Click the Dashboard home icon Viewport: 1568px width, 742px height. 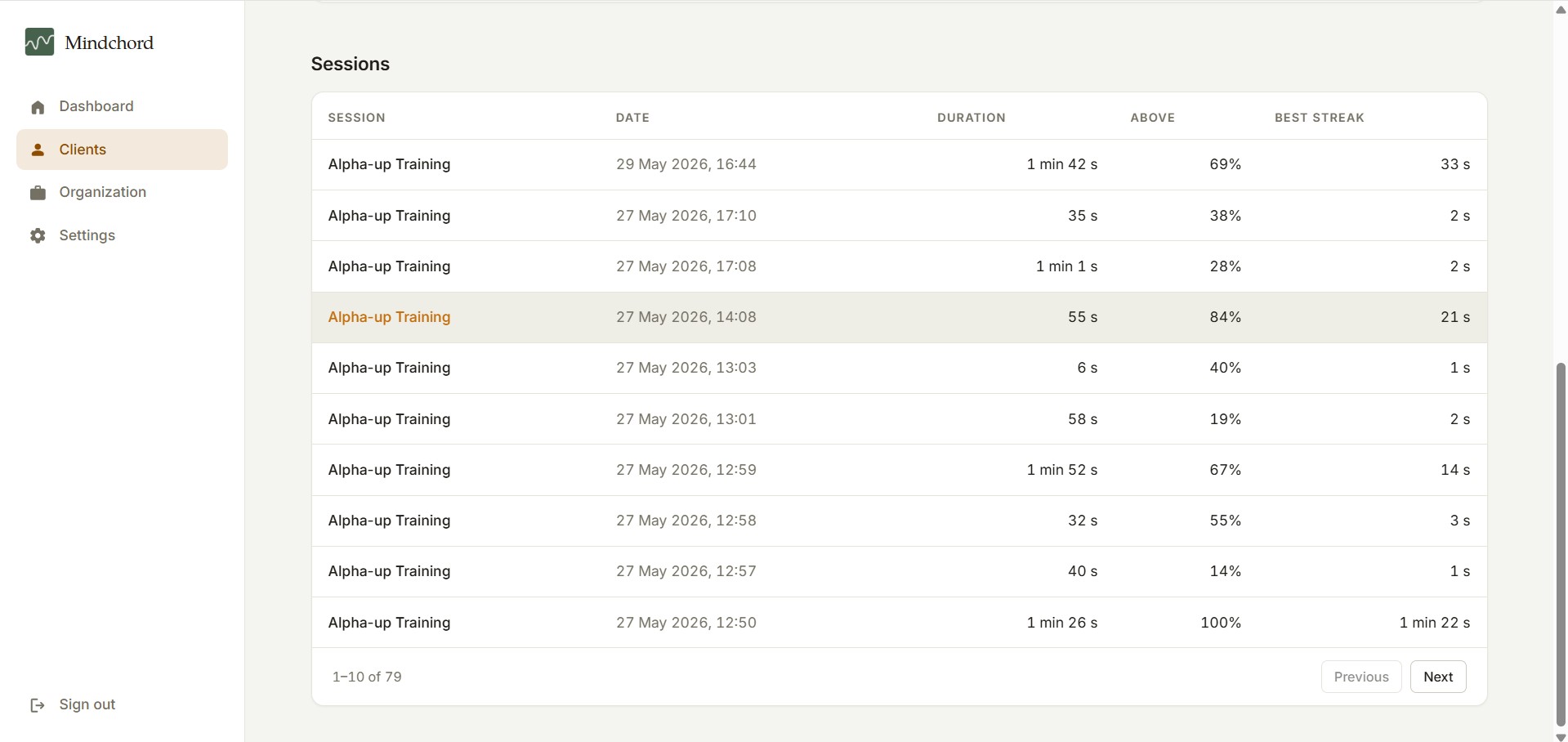[x=38, y=107]
